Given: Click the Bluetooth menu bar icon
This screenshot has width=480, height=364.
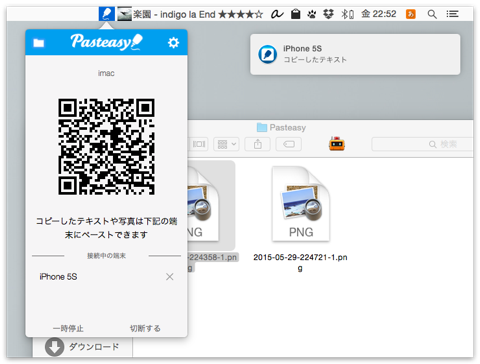Looking at the screenshot, I should pos(347,14).
